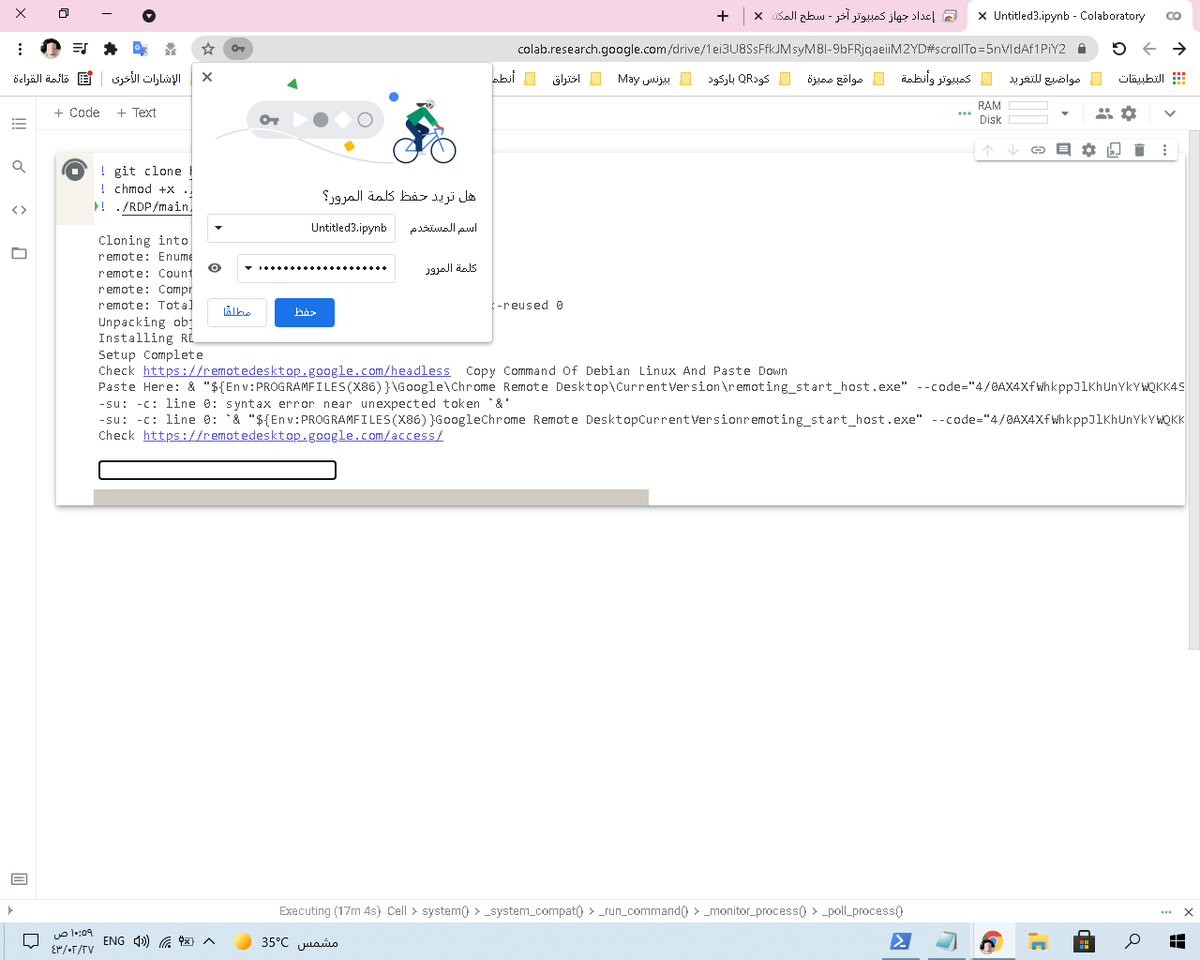Image resolution: width=1200 pixels, height=960 pixels.
Task: Switch to the Chrome Remote Desktop setup tab
Action: pos(856,16)
